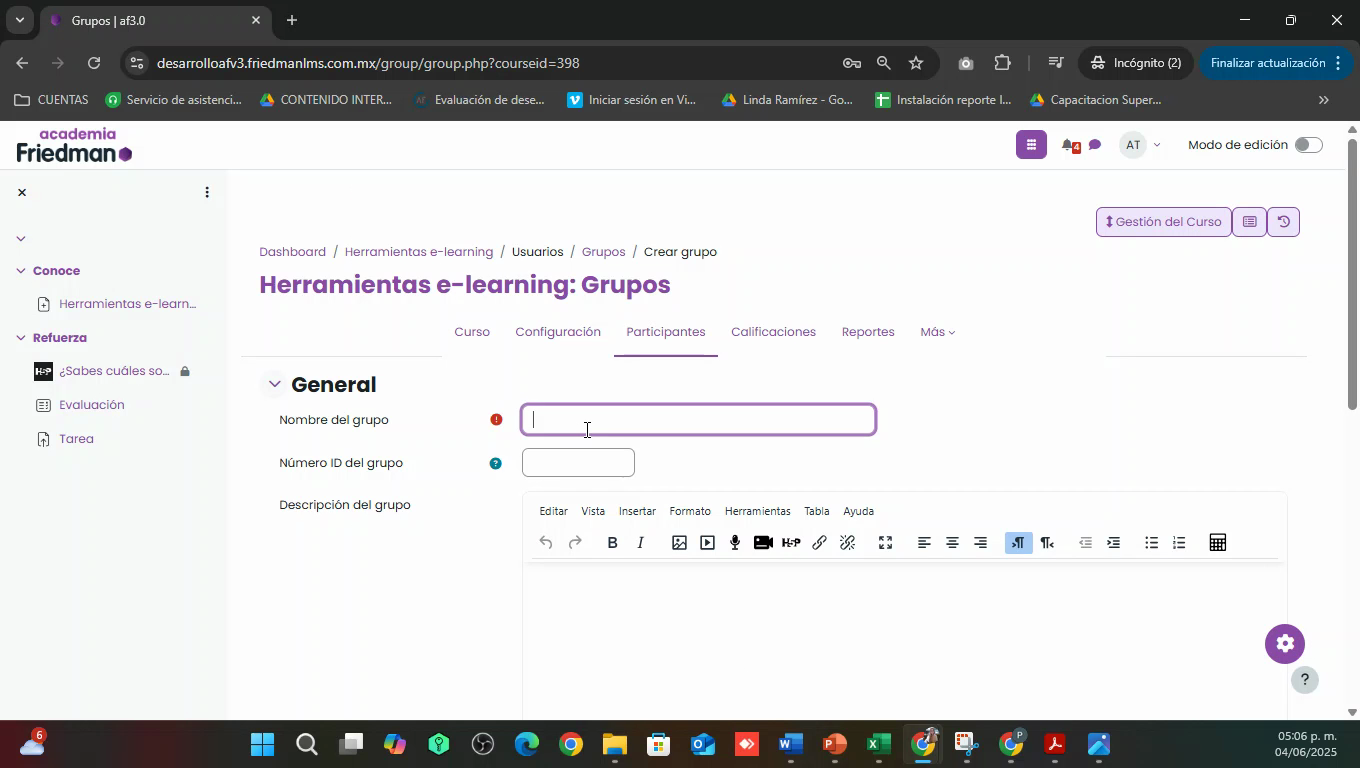Close the course index sidebar
This screenshot has width=1360, height=768.
(x=22, y=192)
